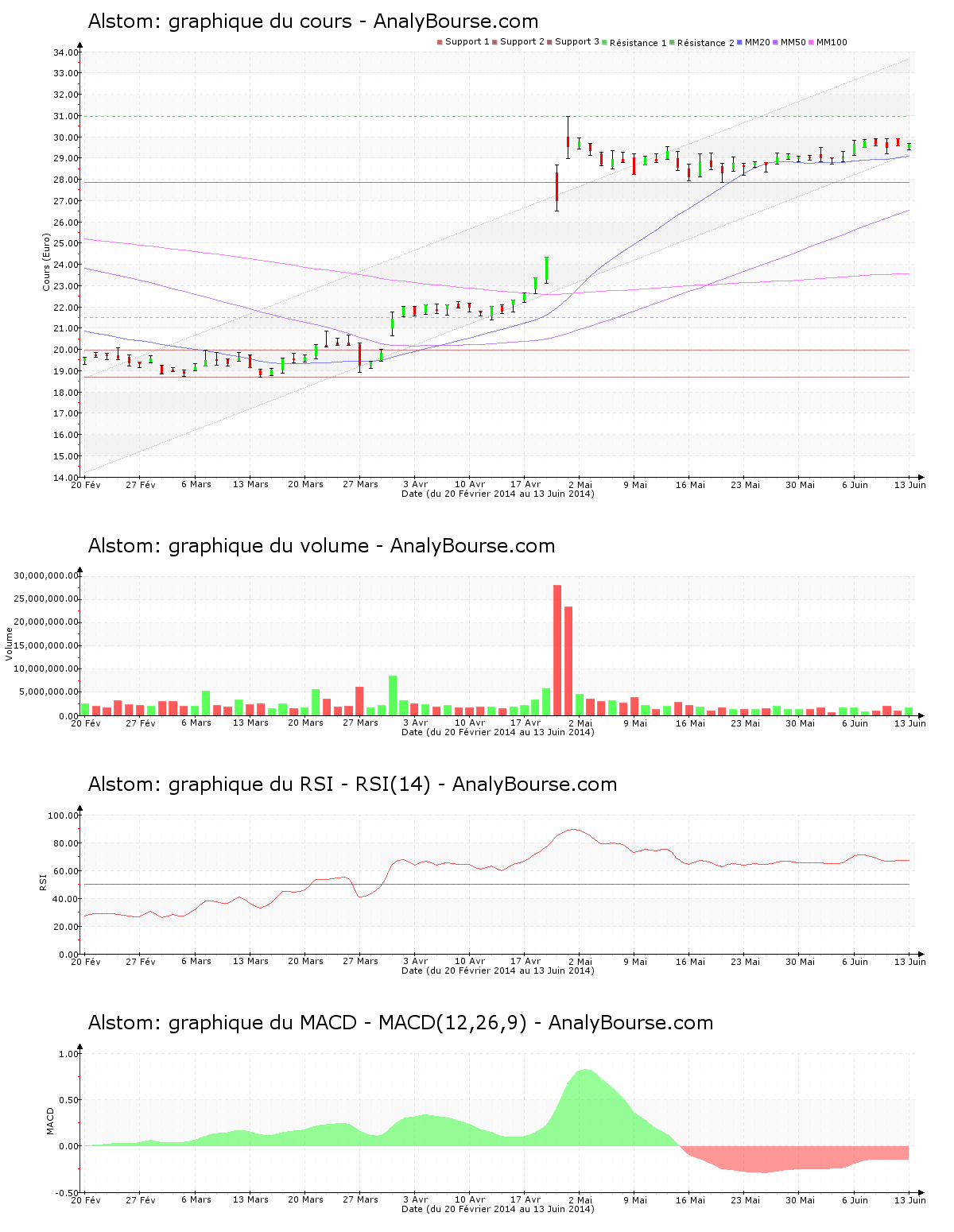Click the 28.00 value on price axis
The height and width of the screenshot is (1232, 954).
pyautogui.click(x=66, y=180)
